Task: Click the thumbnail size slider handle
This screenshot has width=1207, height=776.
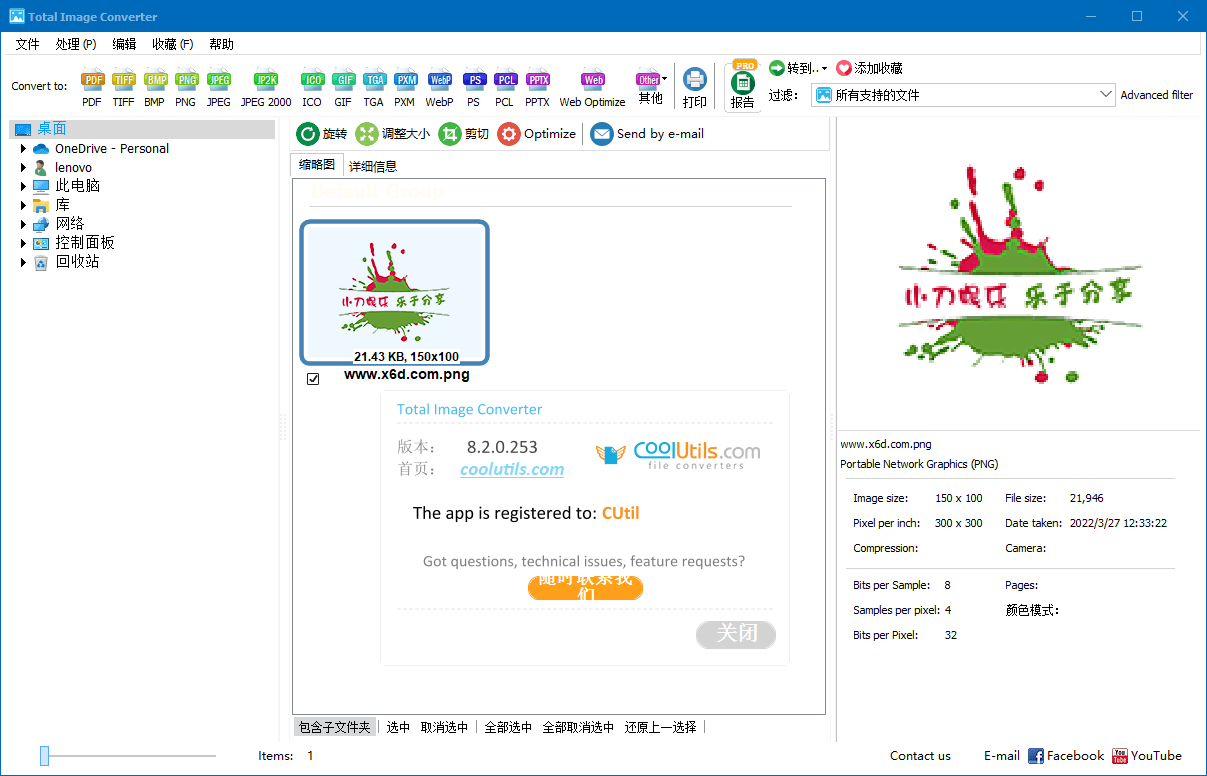Action: coord(44,756)
